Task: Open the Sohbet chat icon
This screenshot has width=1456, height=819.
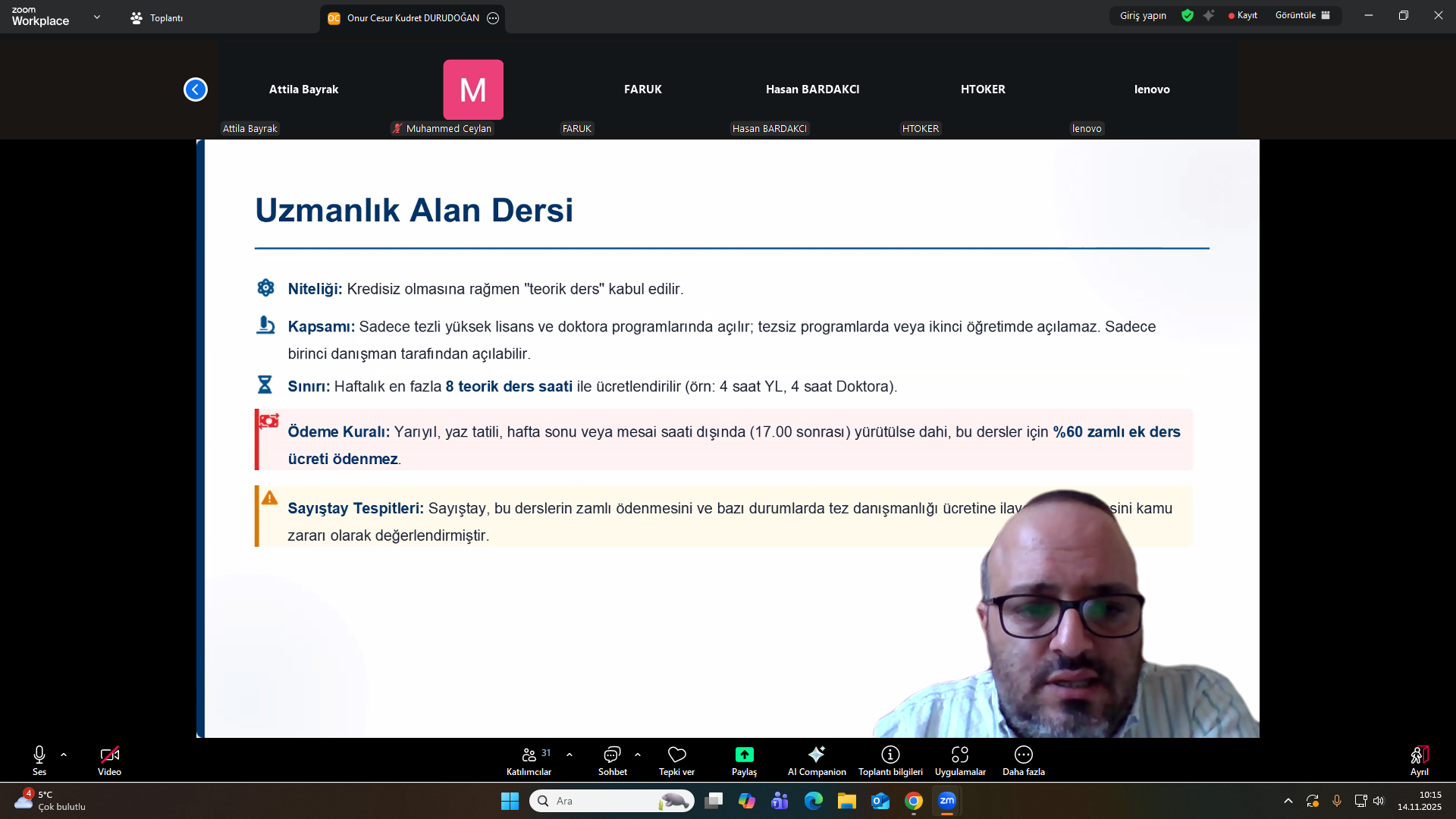Action: click(612, 755)
